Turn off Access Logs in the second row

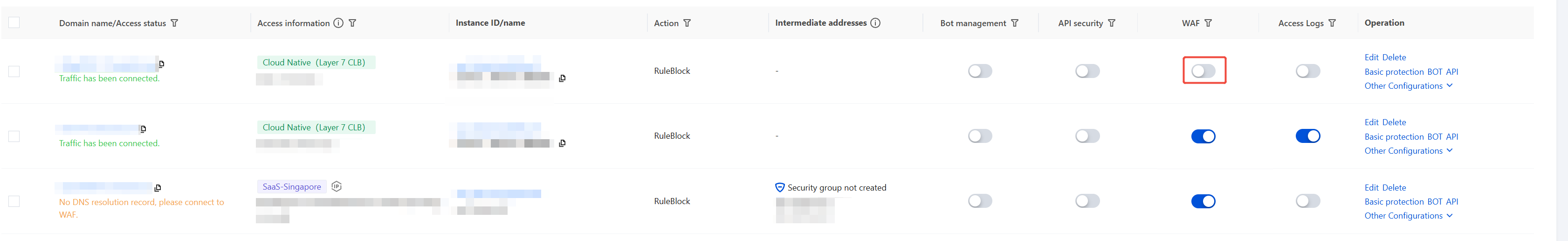1307,136
